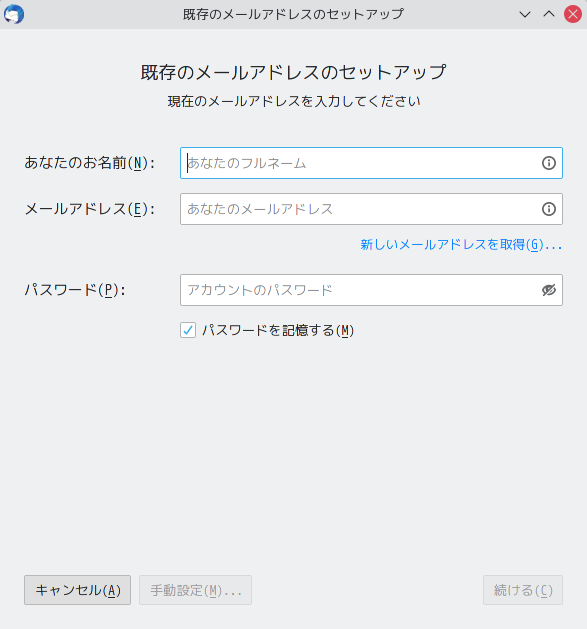Focus the あなたのフルネーム name input field
The image size is (587, 629).
pos(371,163)
